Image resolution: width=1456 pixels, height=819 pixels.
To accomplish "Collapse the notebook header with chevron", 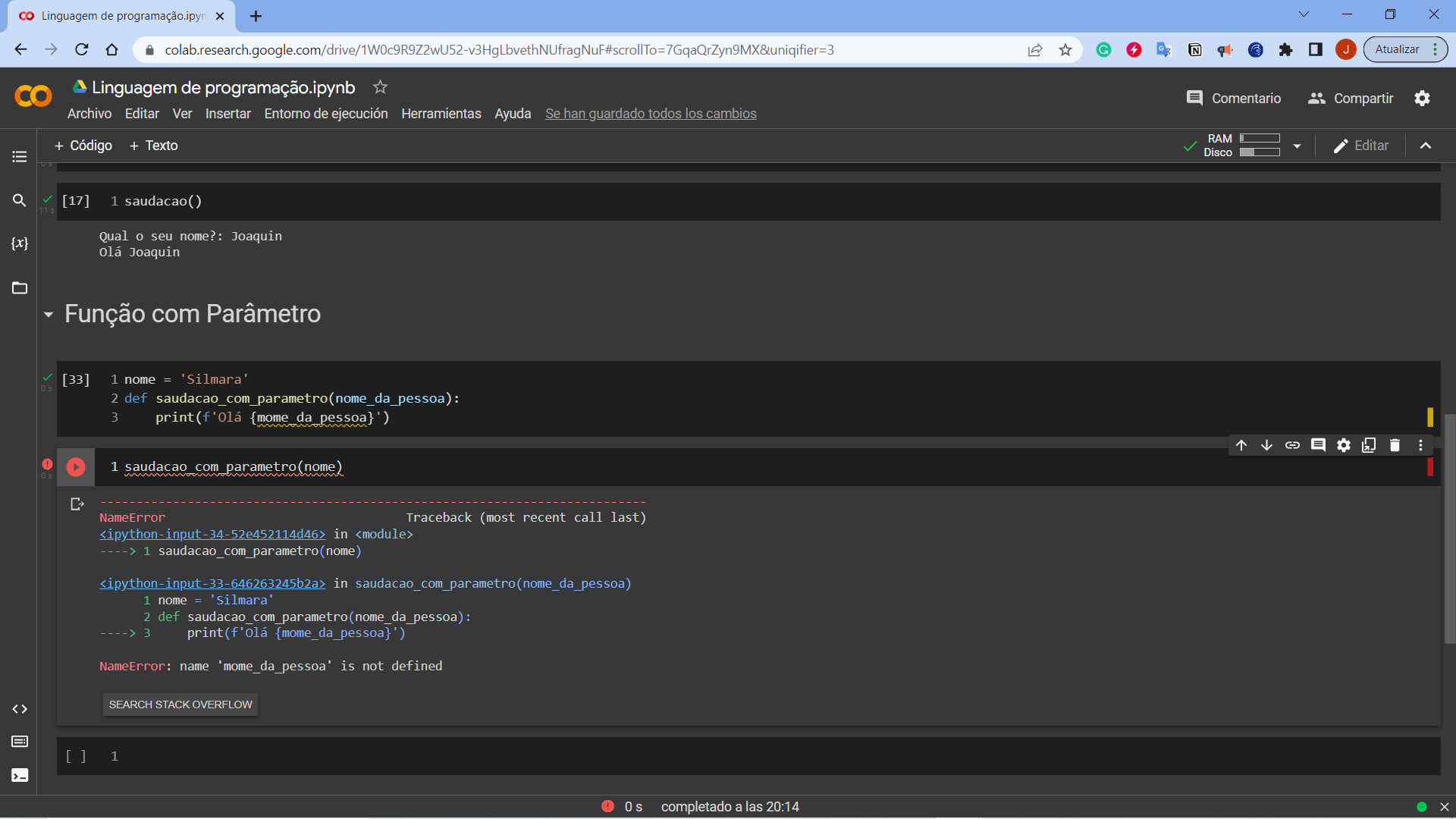I will 1426,146.
